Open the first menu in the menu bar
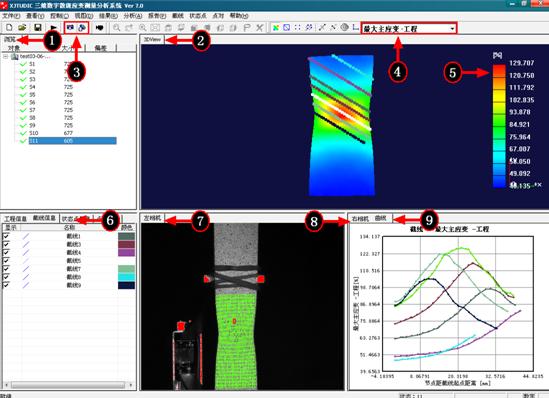This screenshot has height=398, width=549. click(11, 16)
